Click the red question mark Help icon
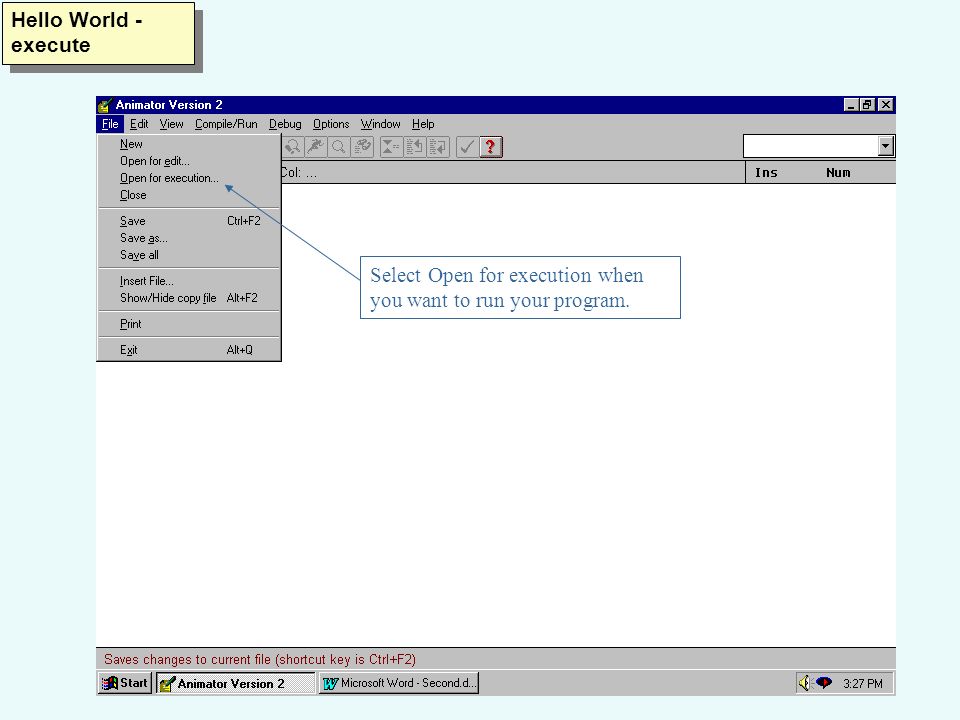 tap(490, 147)
